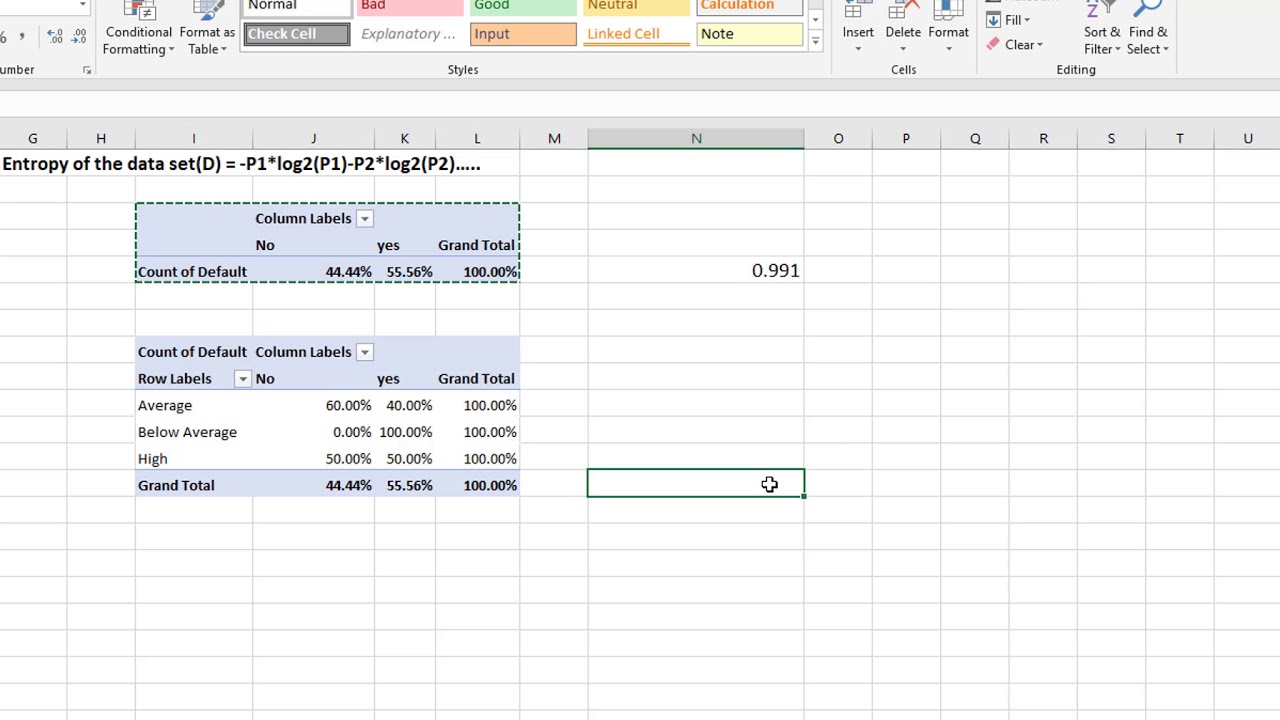
Task: Open the Clear dropdown
Action: point(1014,45)
